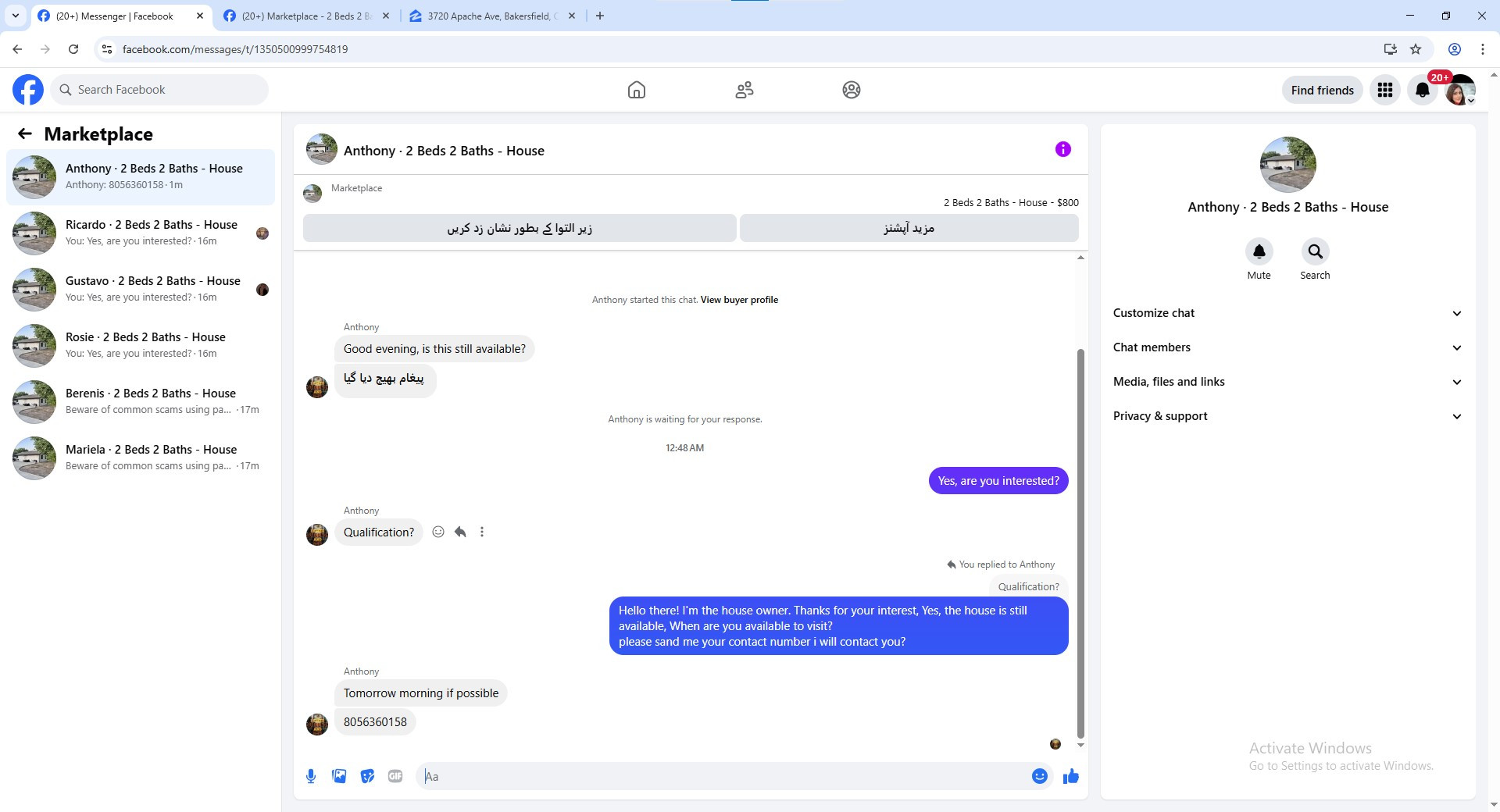The width and height of the screenshot is (1500, 812).
Task: Open the notifications bell
Action: click(1423, 90)
